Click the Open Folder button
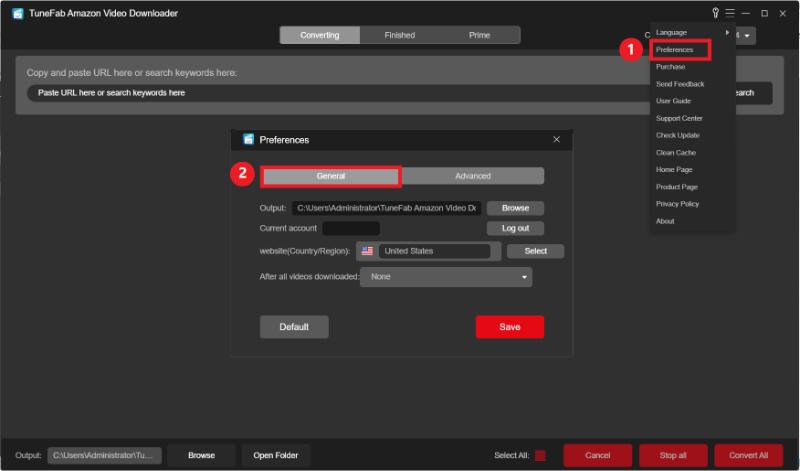 (276, 455)
